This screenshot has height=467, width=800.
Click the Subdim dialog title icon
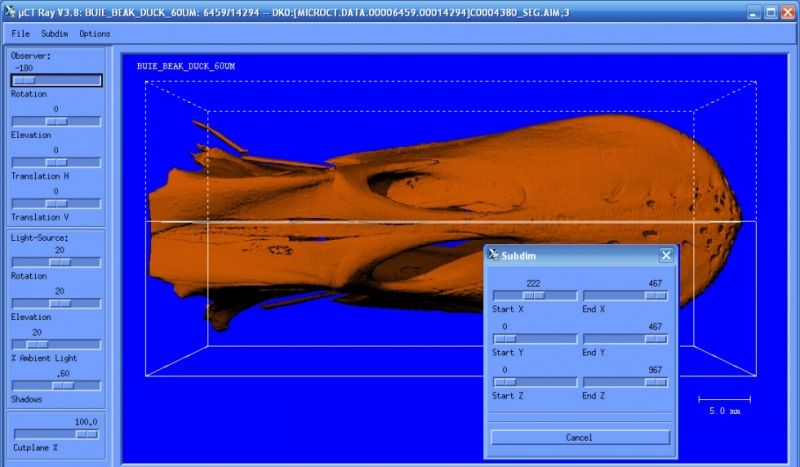493,255
